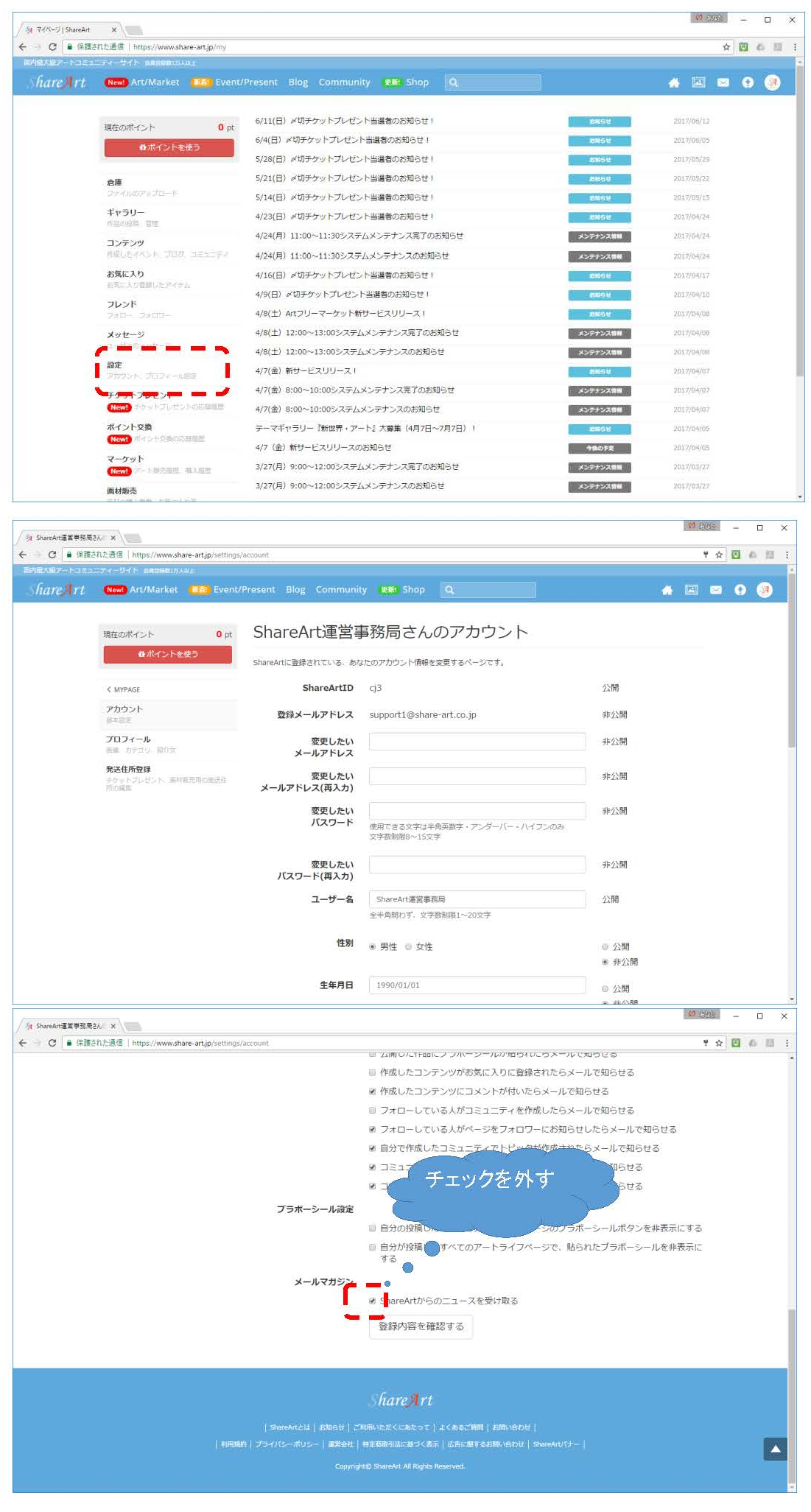Click よくあるご質問 footer link

pyautogui.click(x=461, y=1427)
